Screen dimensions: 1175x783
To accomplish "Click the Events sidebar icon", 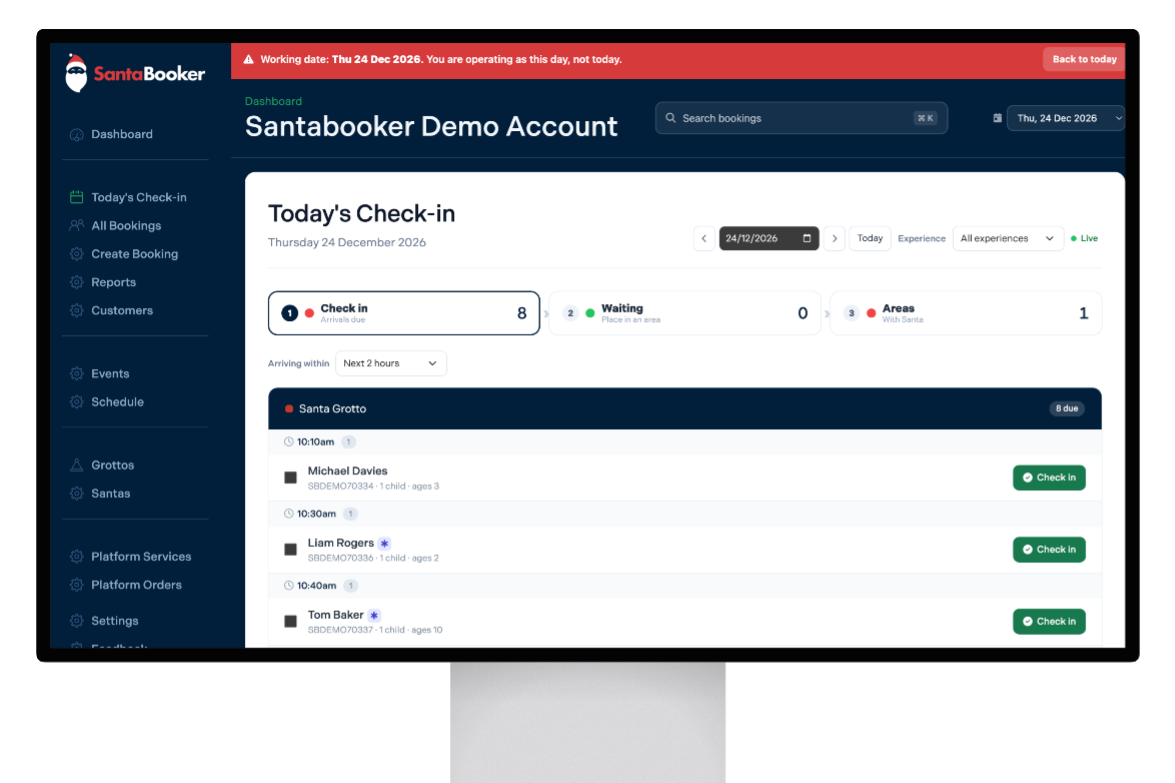I will point(76,374).
